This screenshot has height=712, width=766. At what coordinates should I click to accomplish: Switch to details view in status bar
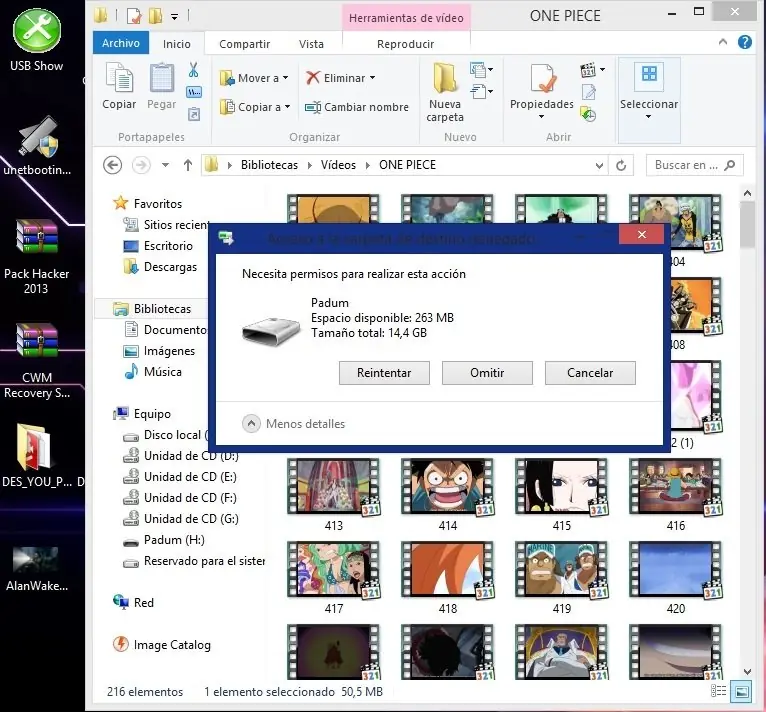718,691
